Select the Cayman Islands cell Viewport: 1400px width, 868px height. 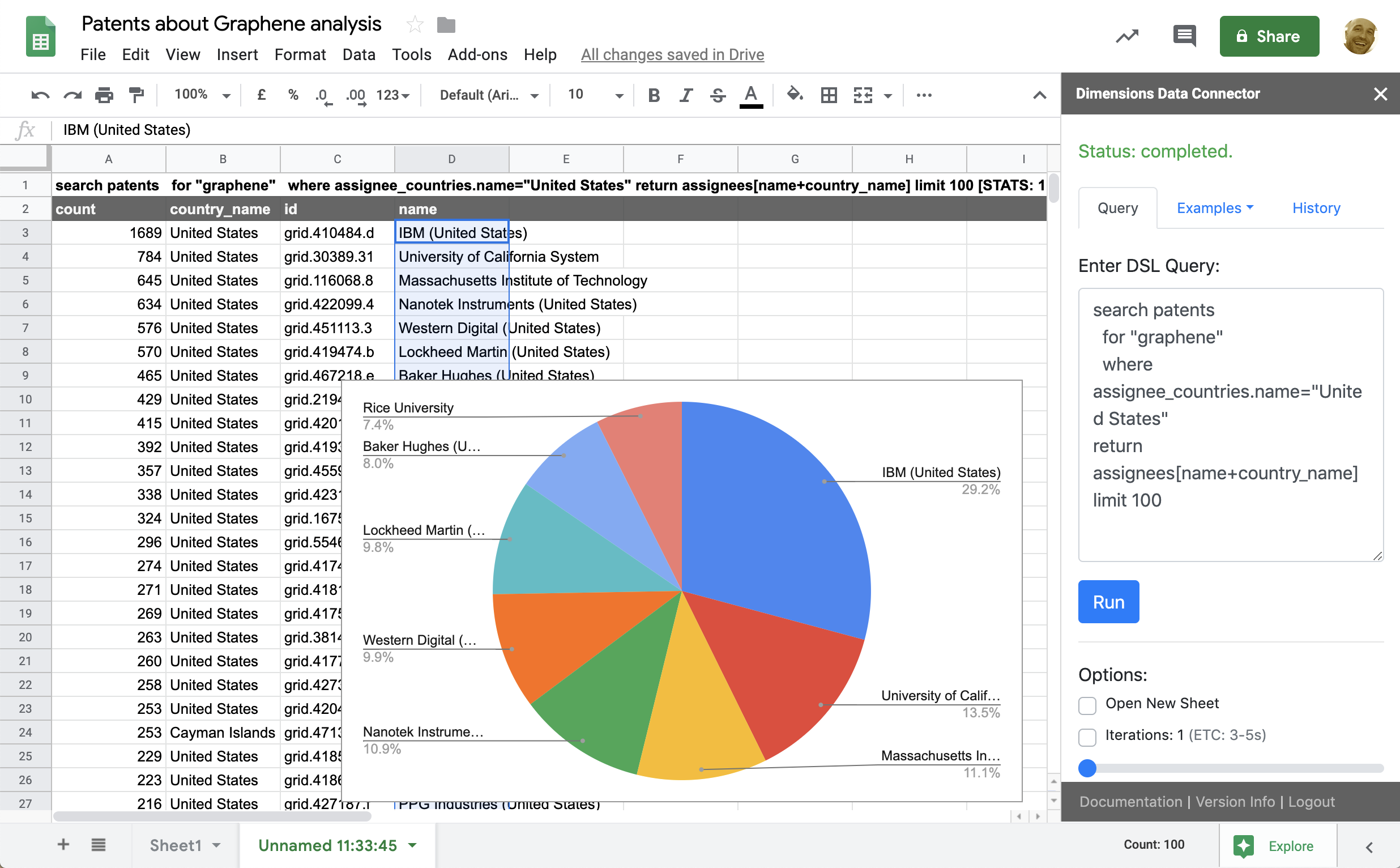pyautogui.click(x=223, y=733)
